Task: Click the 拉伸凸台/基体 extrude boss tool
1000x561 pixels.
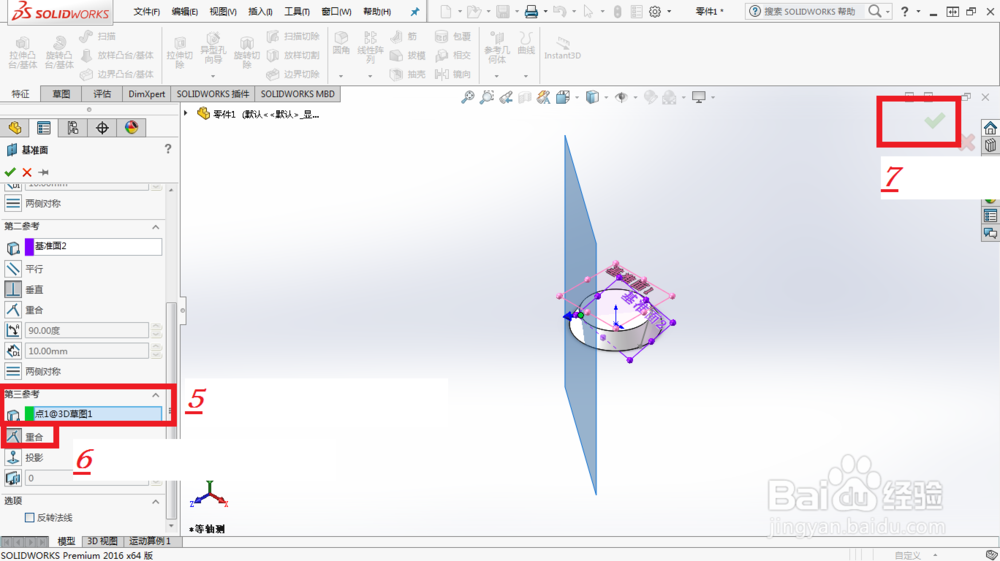Action: click(x=22, y=53)
